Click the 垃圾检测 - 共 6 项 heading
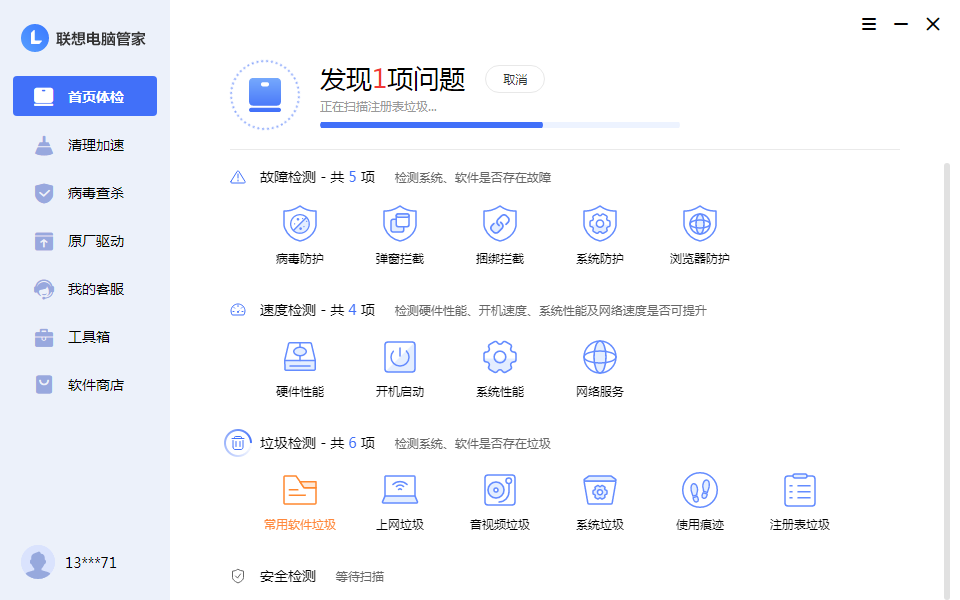 317,443
